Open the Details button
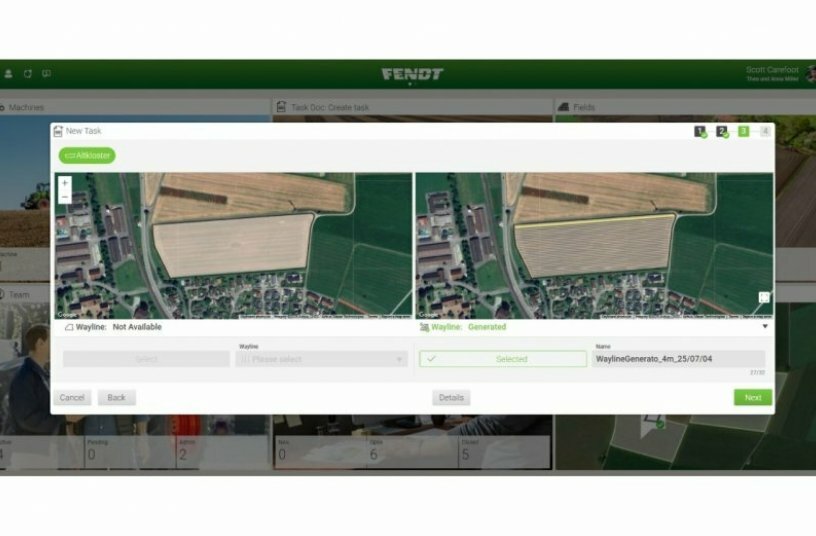This screenshot has width=816, height=536. (x=451, y=398)
